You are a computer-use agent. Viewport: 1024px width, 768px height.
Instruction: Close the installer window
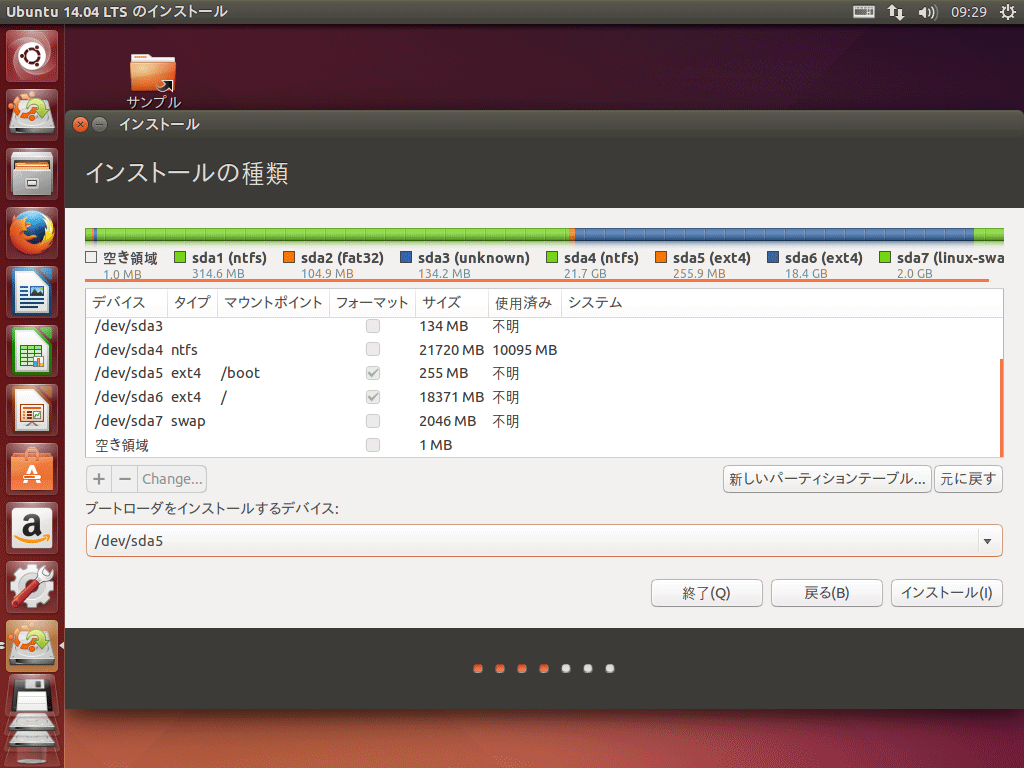[x=80, y=124]
